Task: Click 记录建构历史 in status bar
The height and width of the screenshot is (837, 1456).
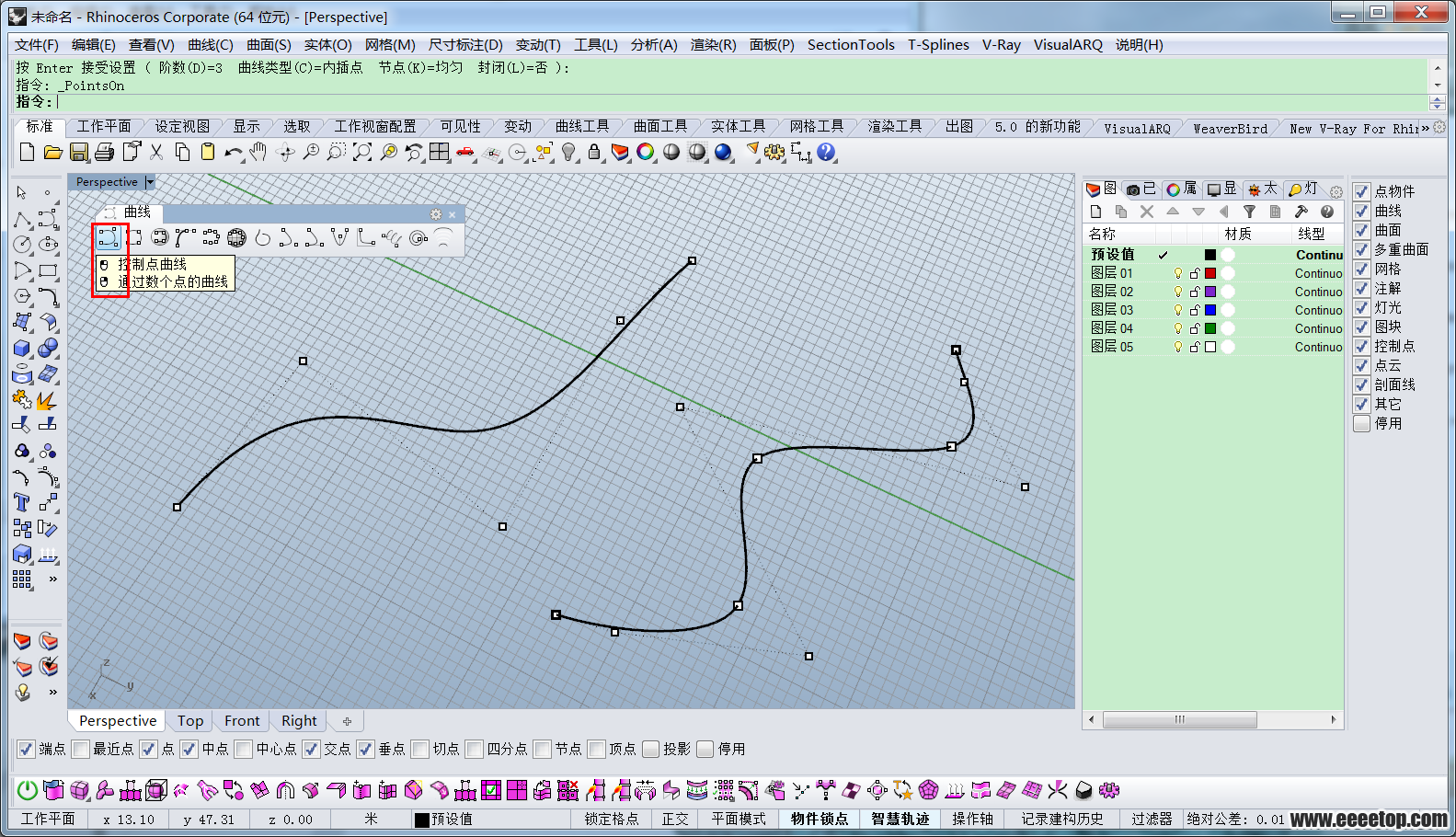Action: pyautogui.click(x=1062, y=819)
